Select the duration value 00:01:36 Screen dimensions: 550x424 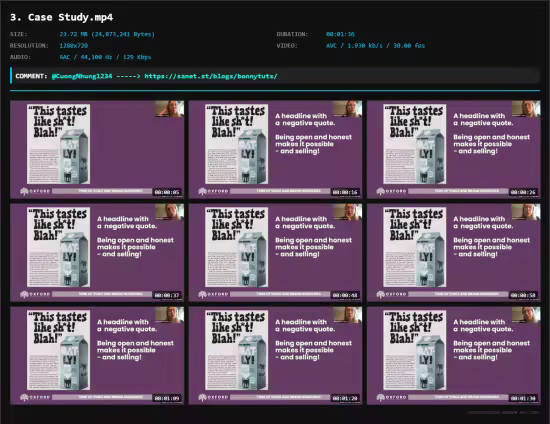point(340,34)
